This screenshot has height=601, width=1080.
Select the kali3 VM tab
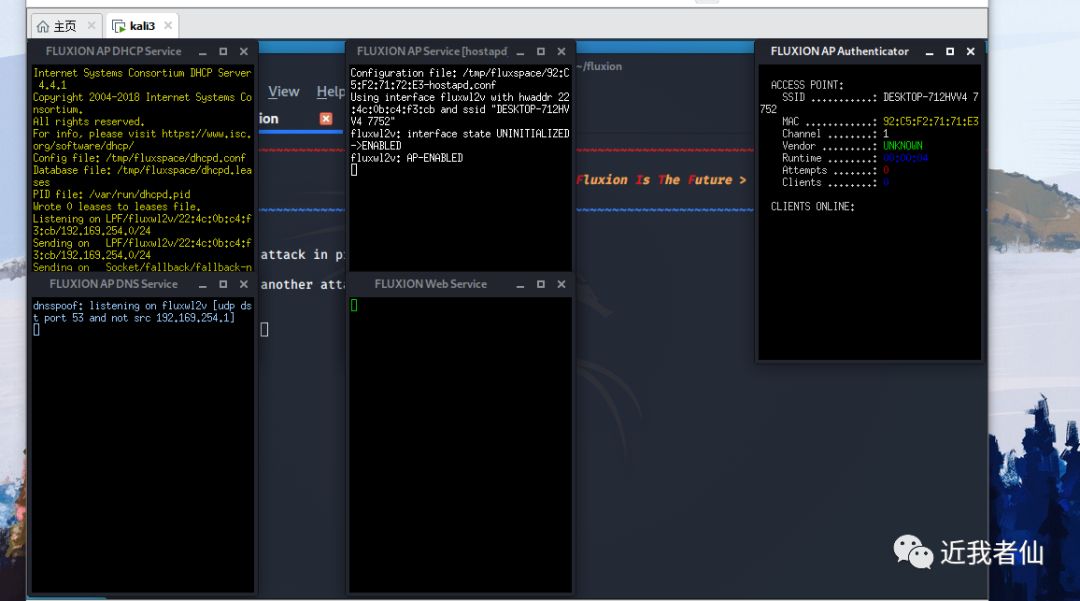143,26
